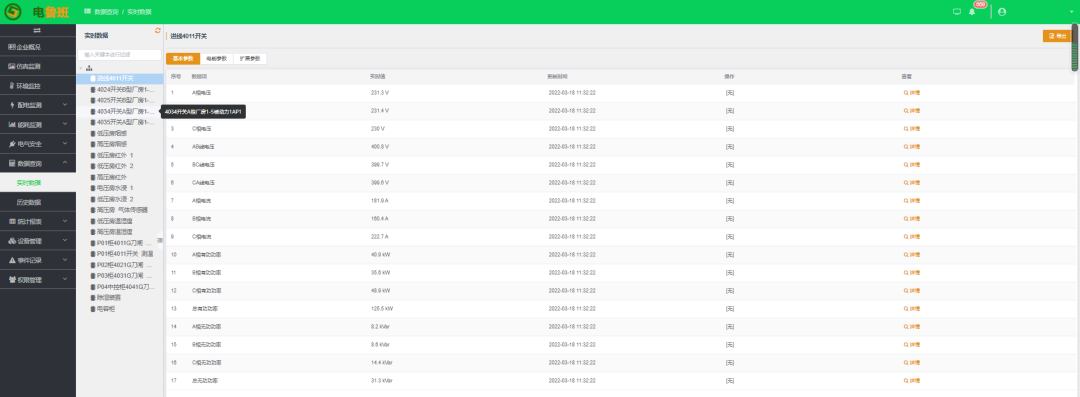Open the 环境监控 sidebar item
The height and width of the screenshot is (397, 1080).
(x=38, y=86)
